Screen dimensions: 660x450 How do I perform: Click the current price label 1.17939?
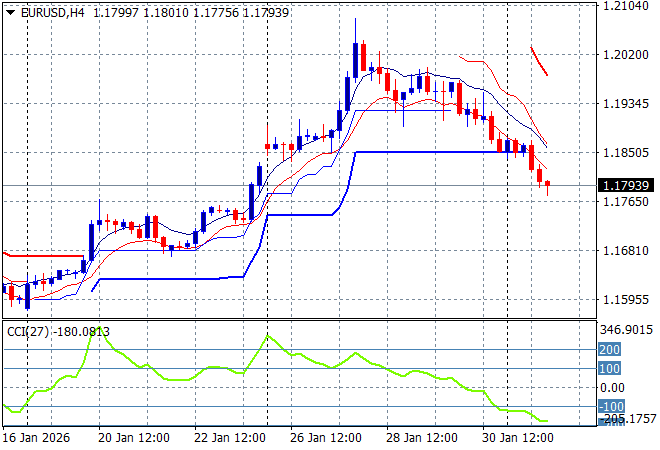pyautogui.click(x=625, y=185)
